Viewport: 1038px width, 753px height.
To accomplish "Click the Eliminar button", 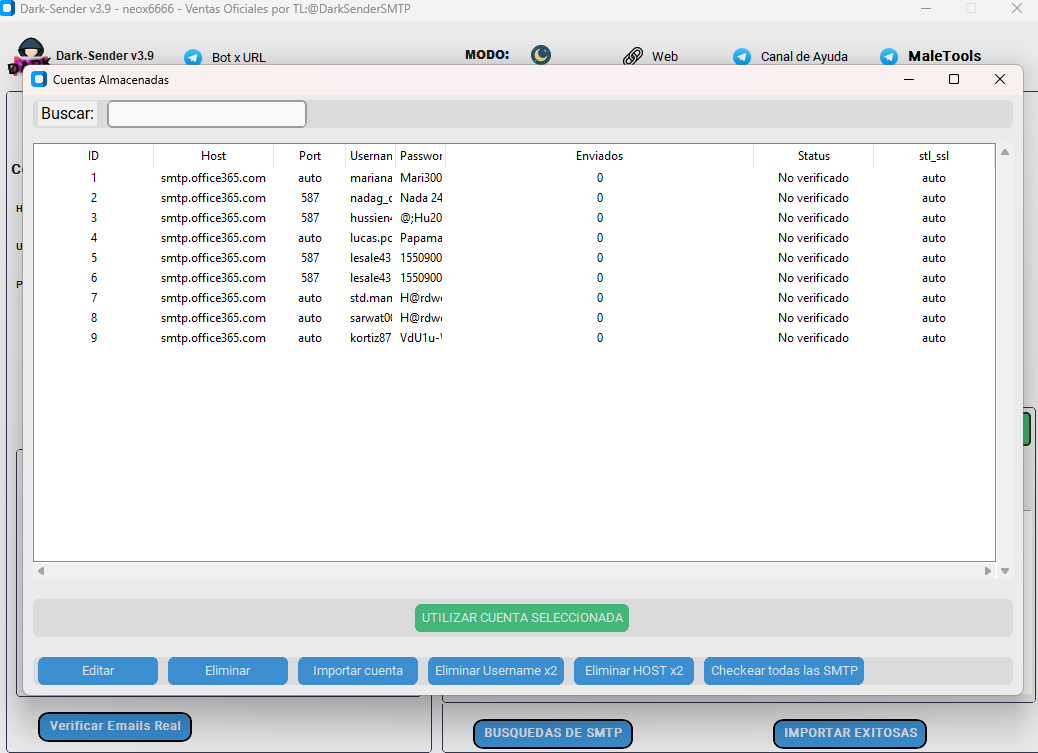I will [227, 671].
